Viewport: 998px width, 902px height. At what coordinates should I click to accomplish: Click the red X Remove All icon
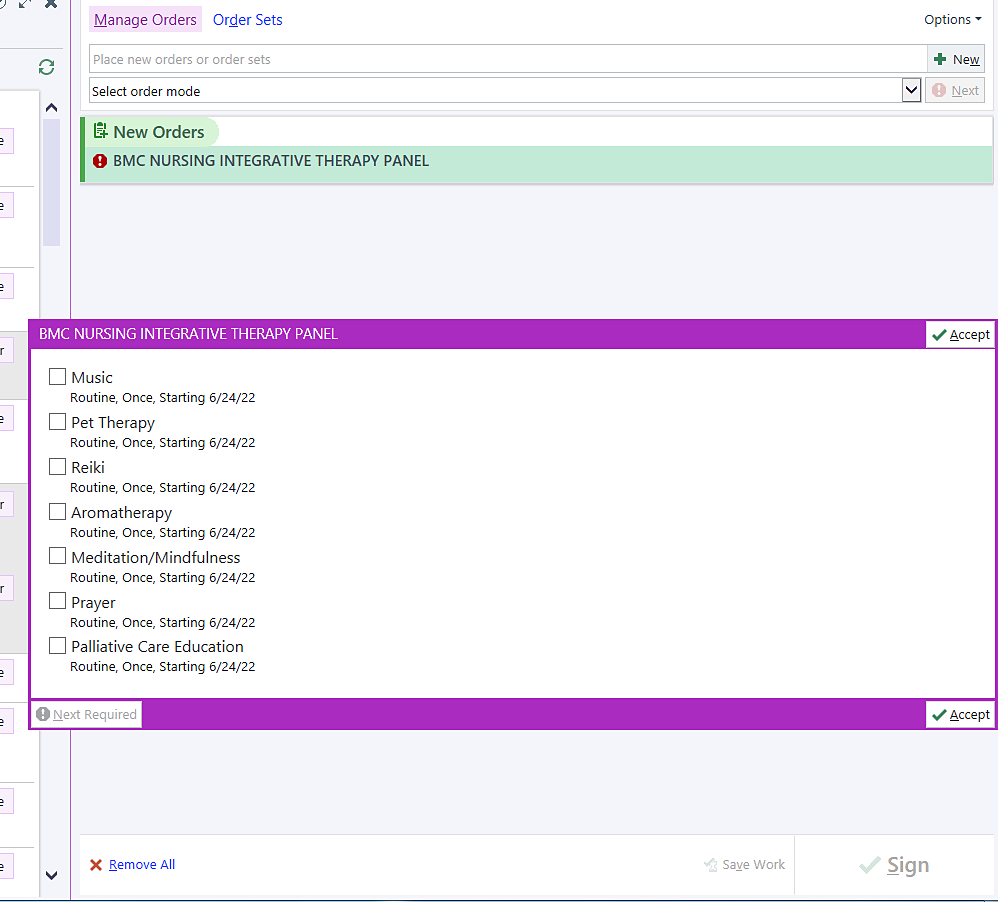pyautogui.click(x=96, y=865)
